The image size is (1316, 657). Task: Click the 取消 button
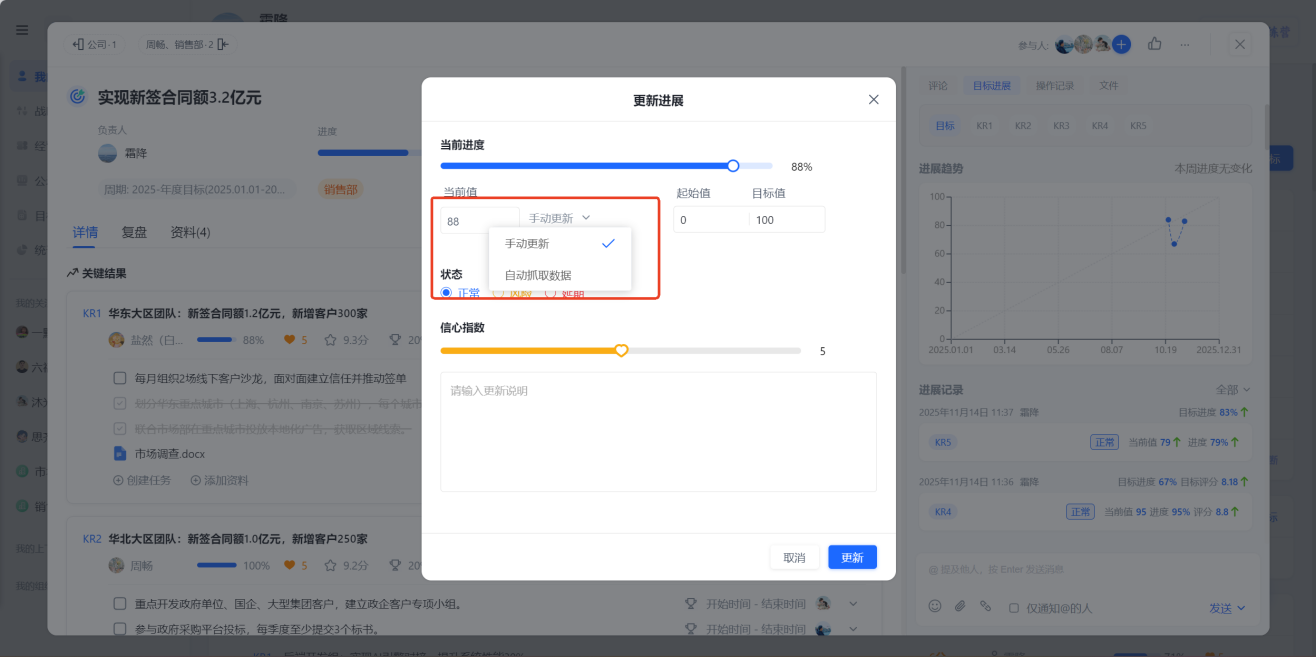coord(794,557)
